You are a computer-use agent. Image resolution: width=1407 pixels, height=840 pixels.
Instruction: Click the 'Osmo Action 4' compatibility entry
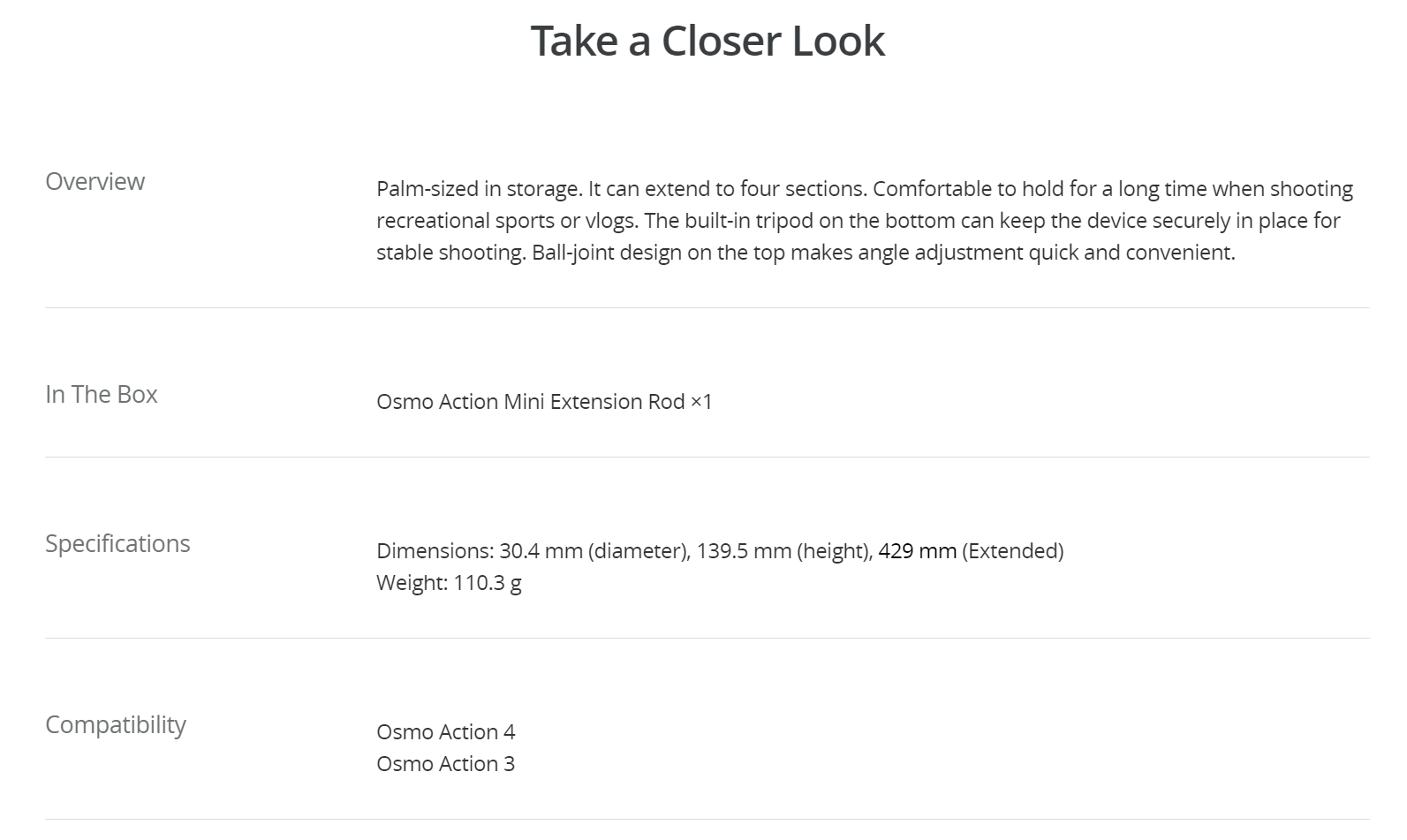tap(446, 732)
